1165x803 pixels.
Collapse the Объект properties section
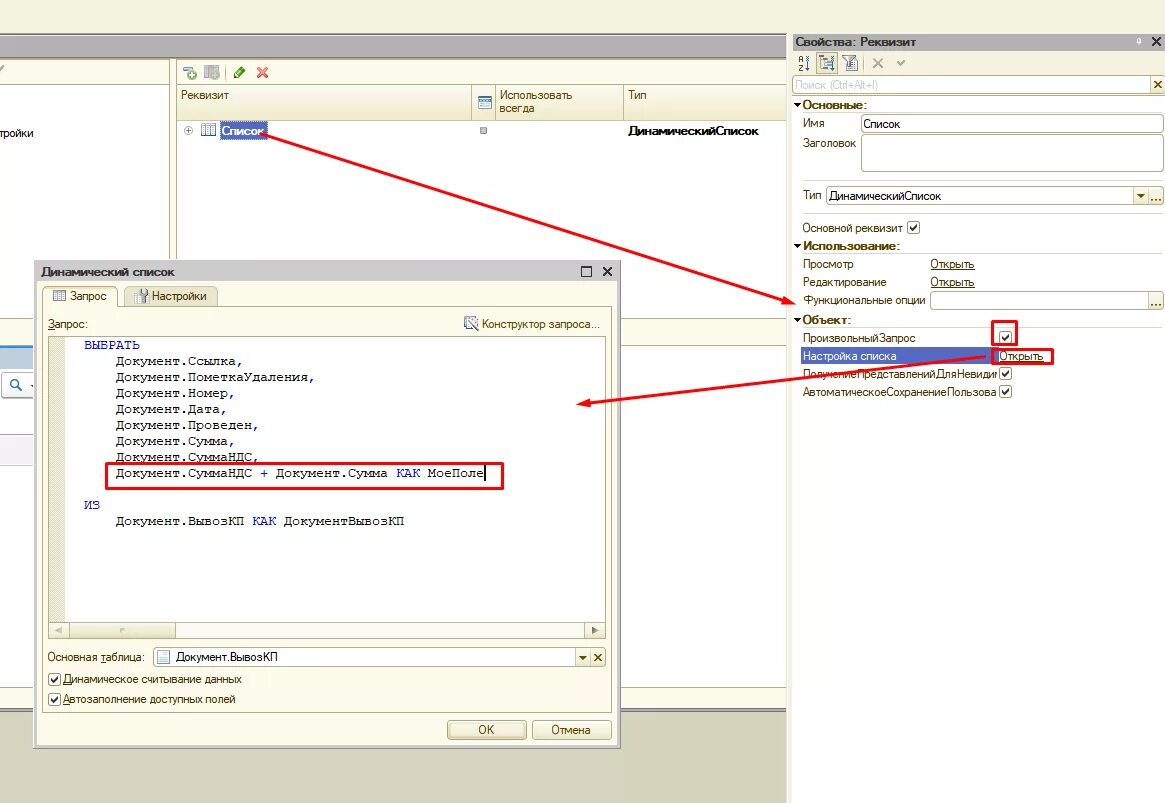[x=798, y=320]
